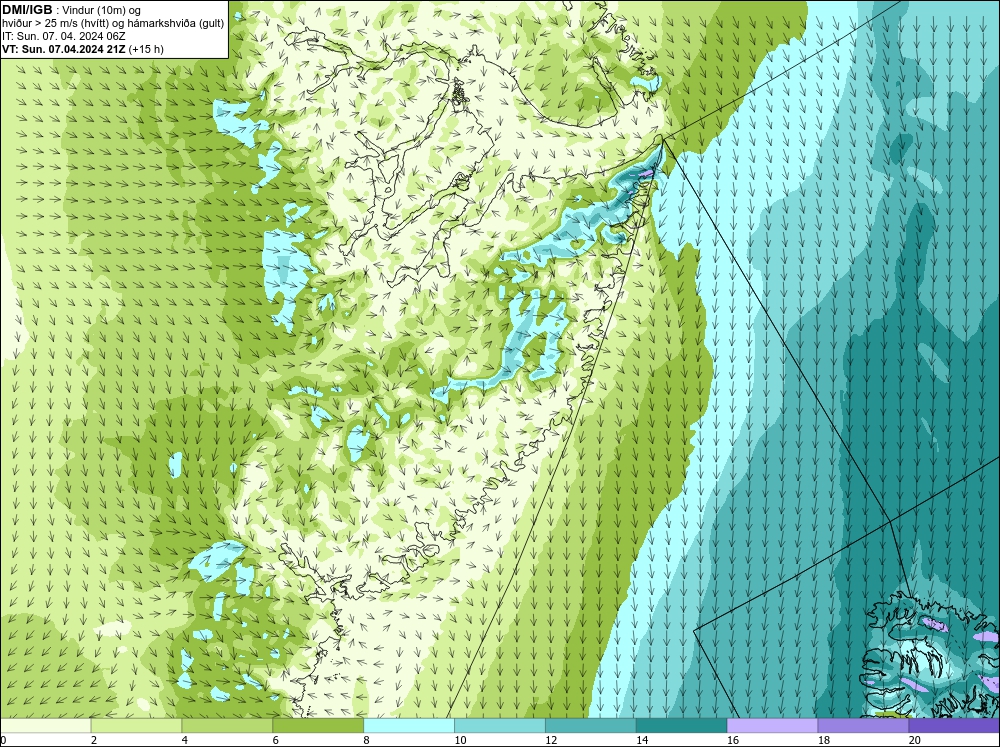Screen dimensions: 1000x747
Task: Click the DMI/IGB title text
Action: click(27, 10)
